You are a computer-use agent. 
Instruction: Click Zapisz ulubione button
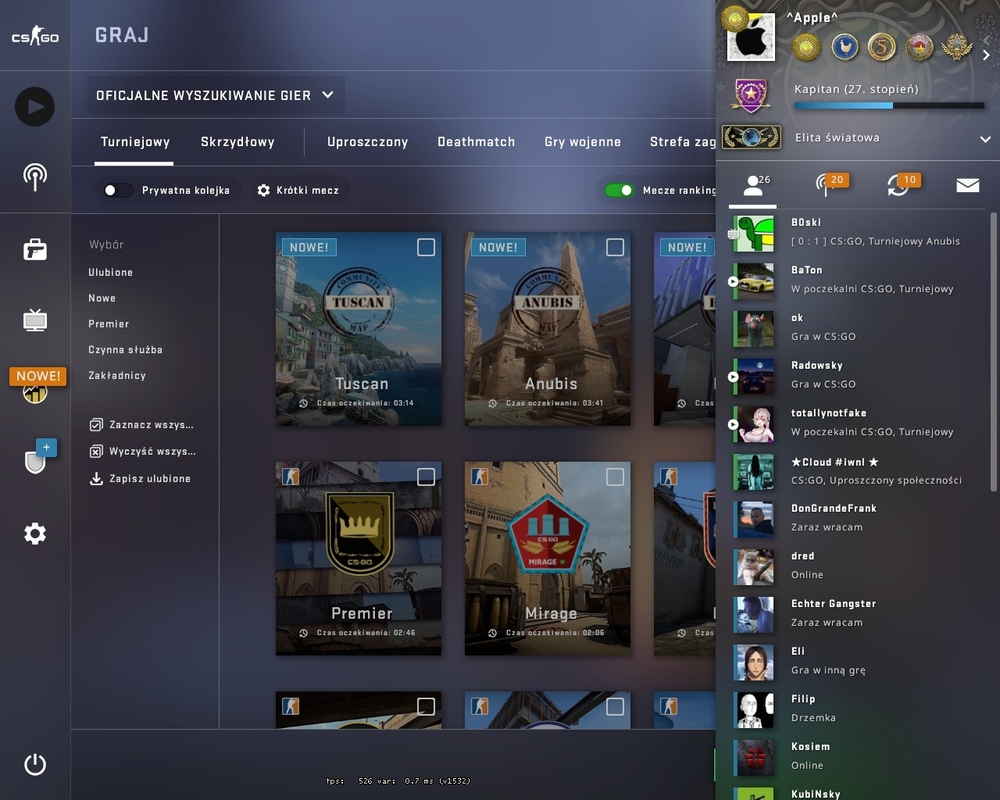tap(140, 478)
